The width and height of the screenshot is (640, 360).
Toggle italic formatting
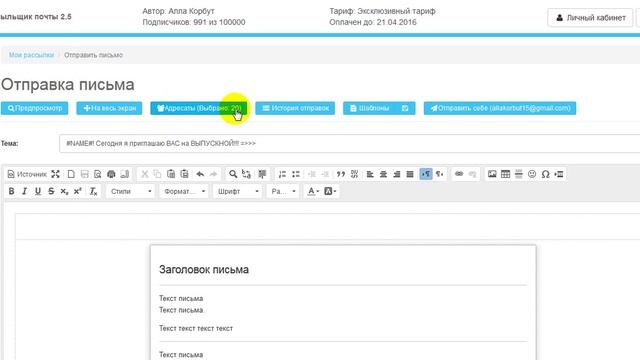click(24, 191)
